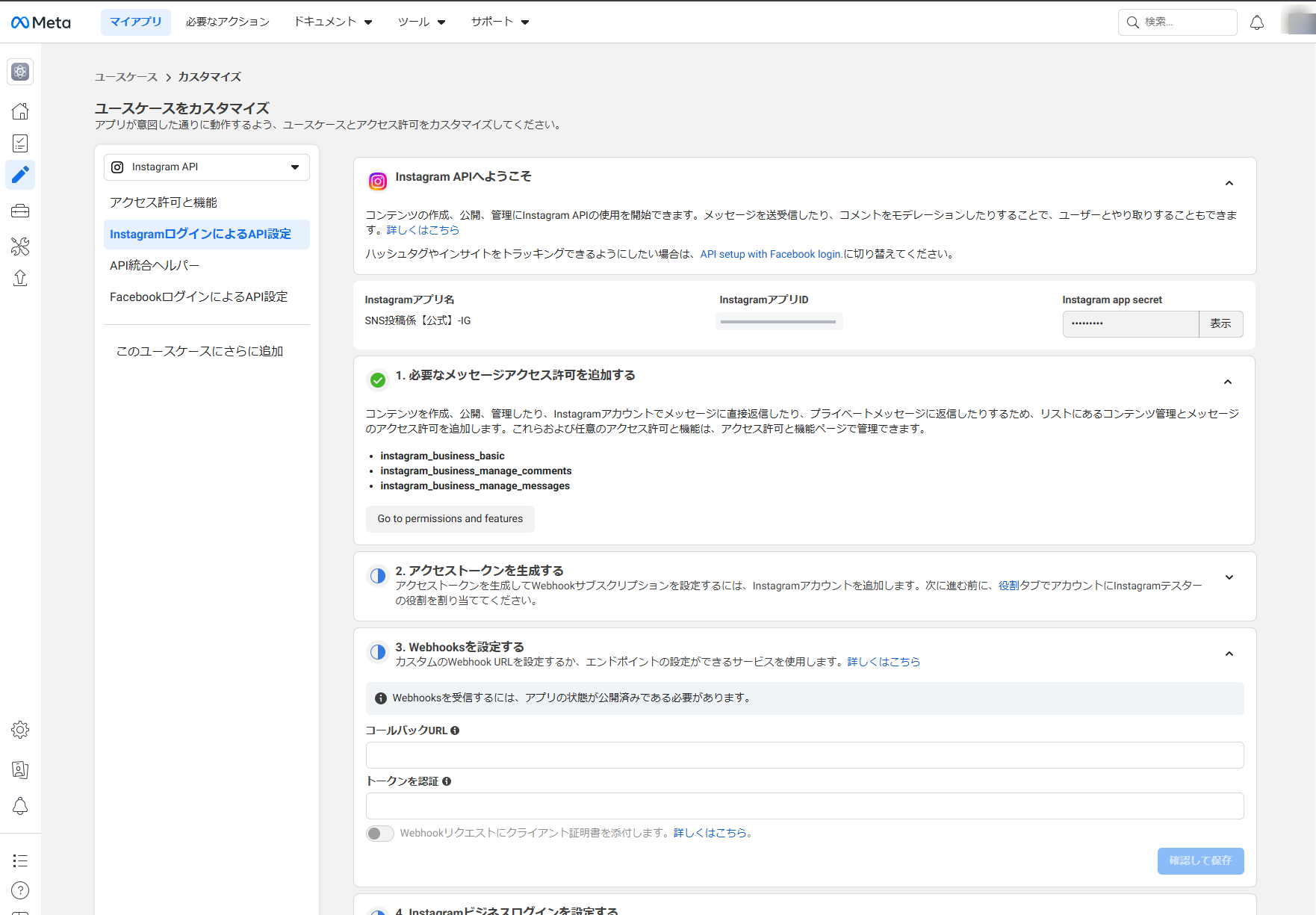Screen dimensions: 1316x915
Task: Expand the アクセストークンを生成する section
Action: click(1229, 577)
